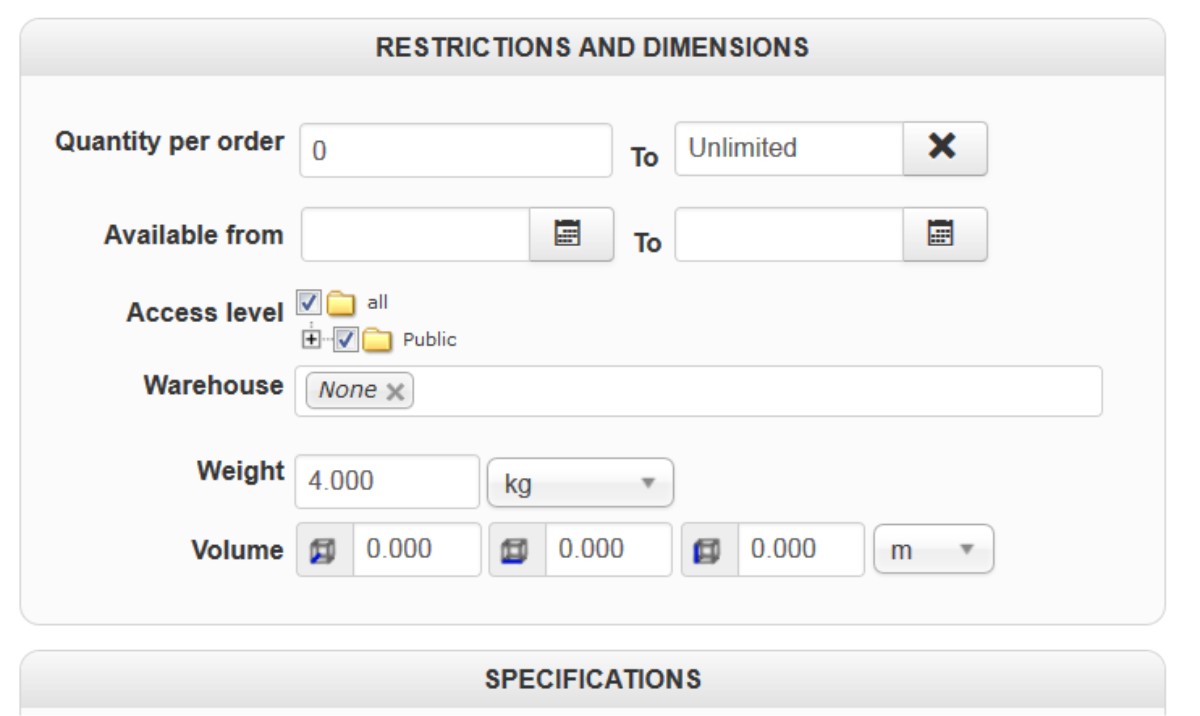Image resolution: width=1200 pixels, height=716 pixels.
Task: Click the Specifications section header
Action: [592, 679]
